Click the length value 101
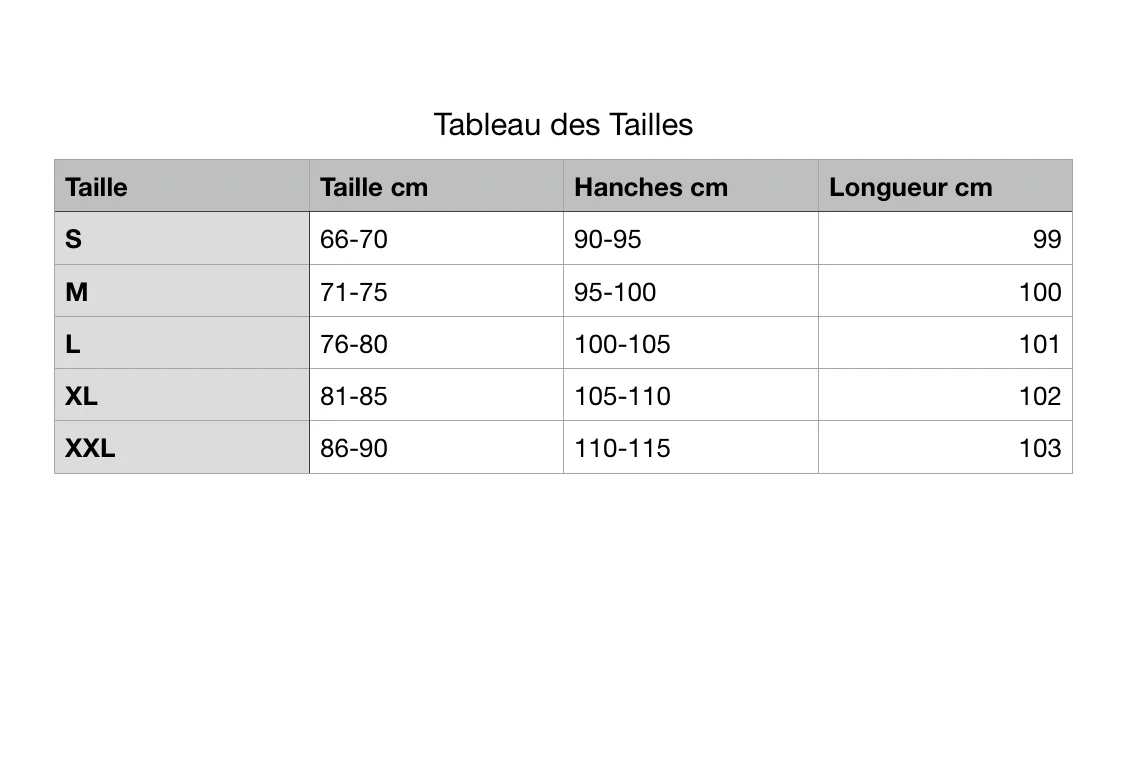The image size is (1125, 771). click(x=1039, y=344)
